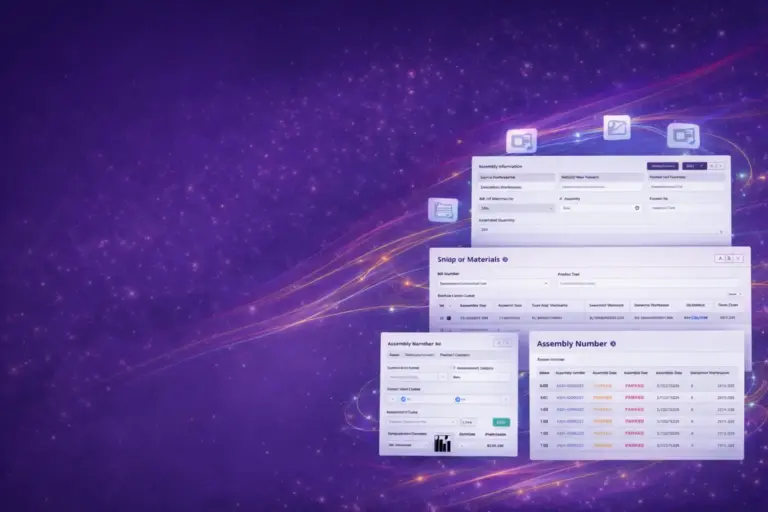
Task: Click the rightmost floating monitor icon above the panels
Action: tap(683, 135)
